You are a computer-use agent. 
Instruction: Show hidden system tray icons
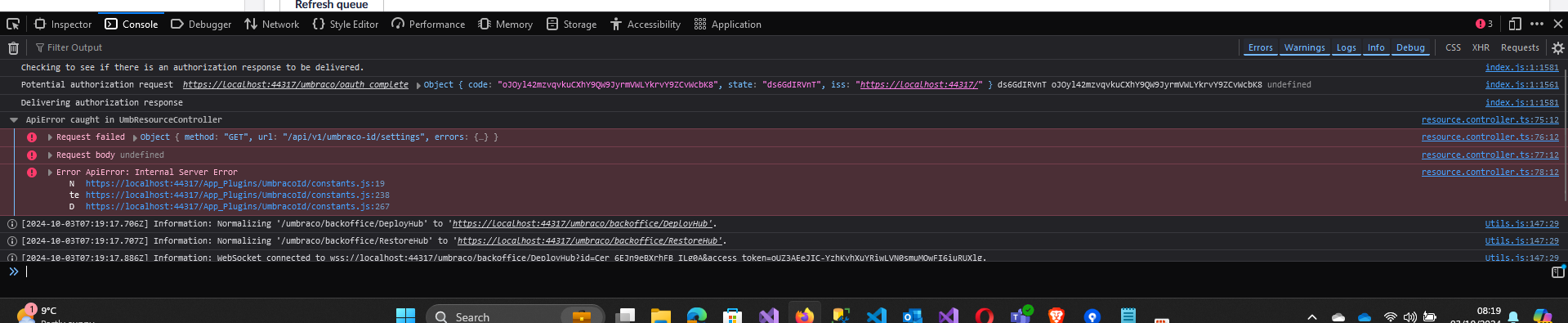click(x=1311, y=316)
